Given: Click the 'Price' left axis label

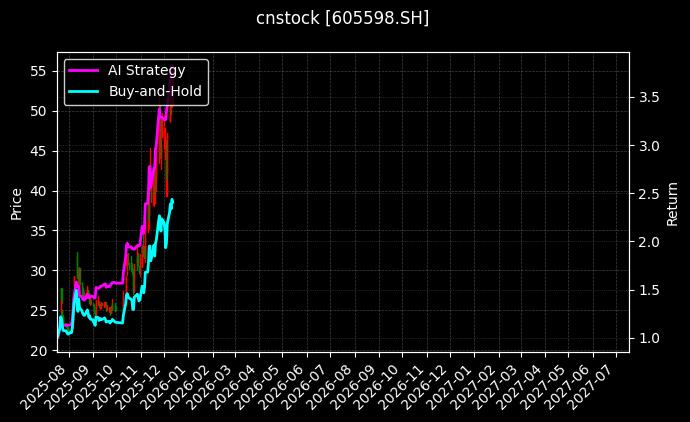Looking at the screenshot, I should coord(16,202).
